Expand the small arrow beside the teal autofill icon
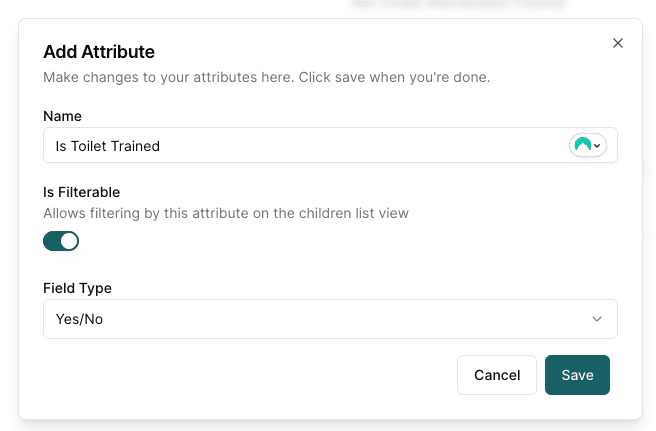This screenshot has height=431, width=656. [x=597, y=146]
